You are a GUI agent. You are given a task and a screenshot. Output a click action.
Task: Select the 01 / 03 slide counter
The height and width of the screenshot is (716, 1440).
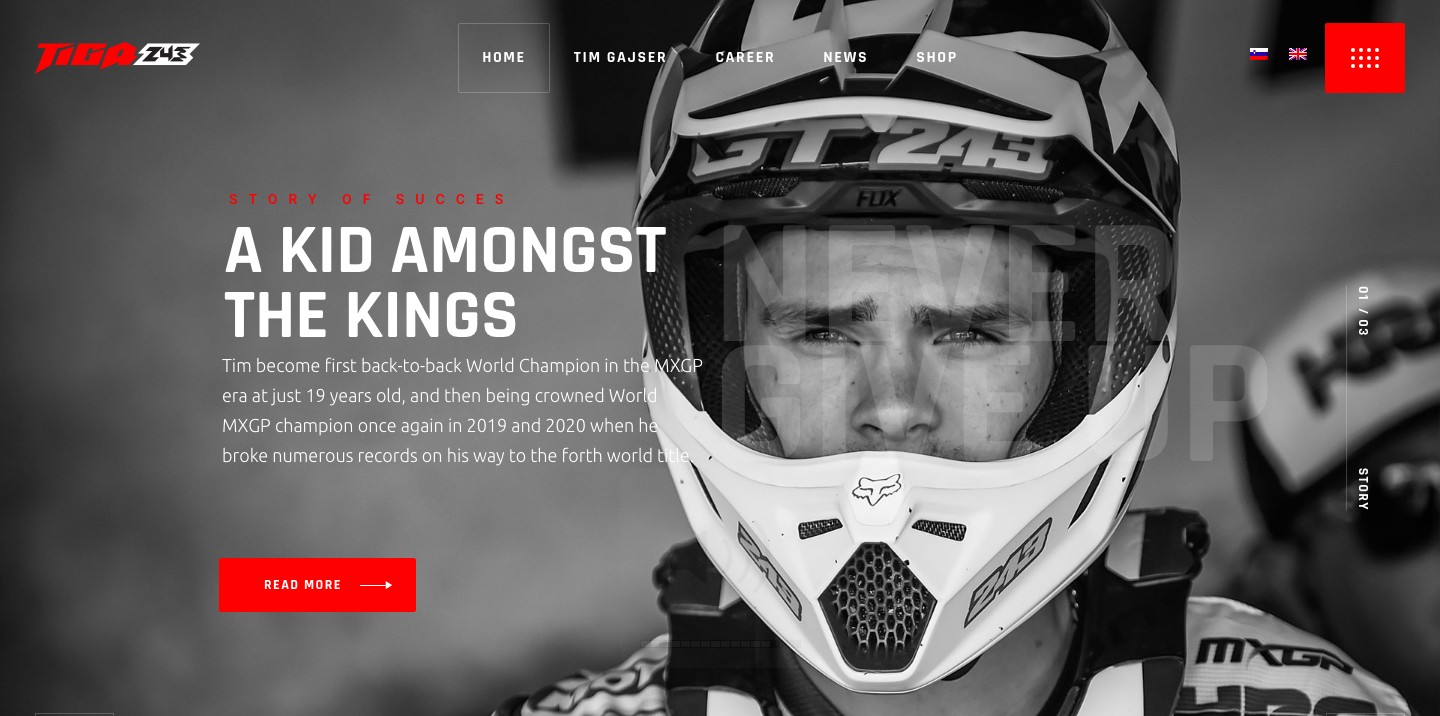pos(1363,311)
